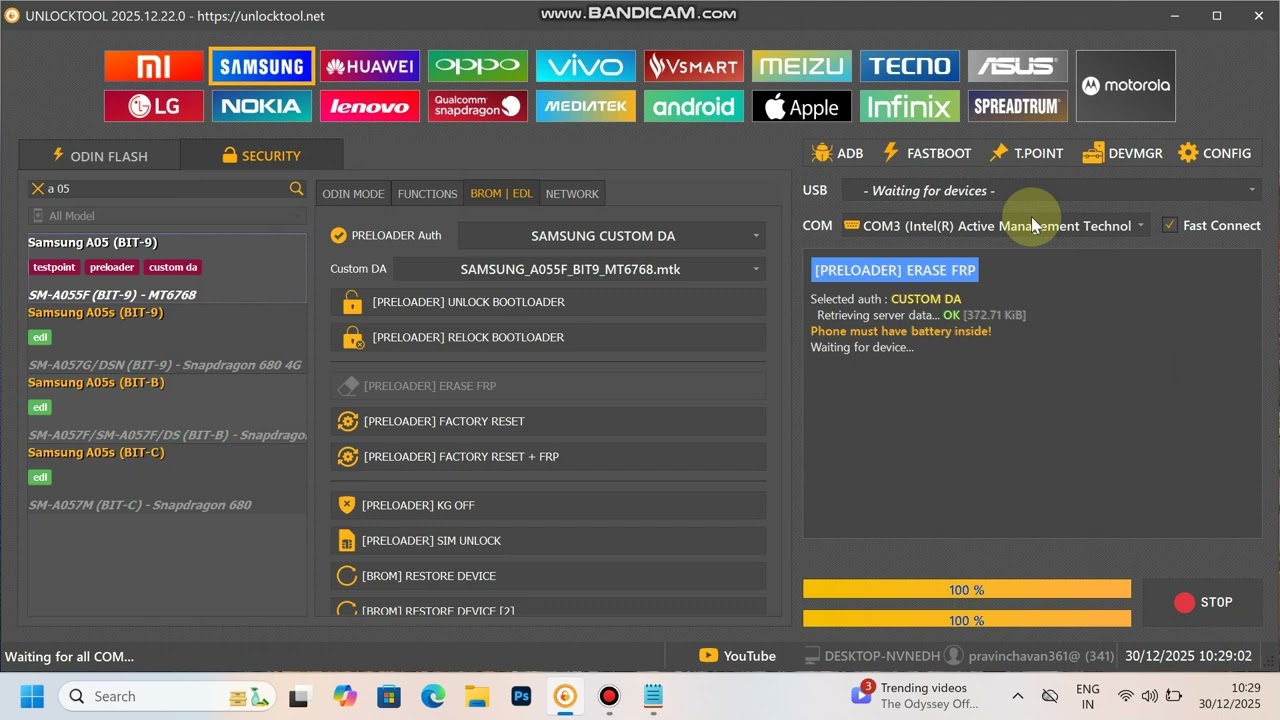
Task: Click into the model search field
Action: [x=167, y=188]
